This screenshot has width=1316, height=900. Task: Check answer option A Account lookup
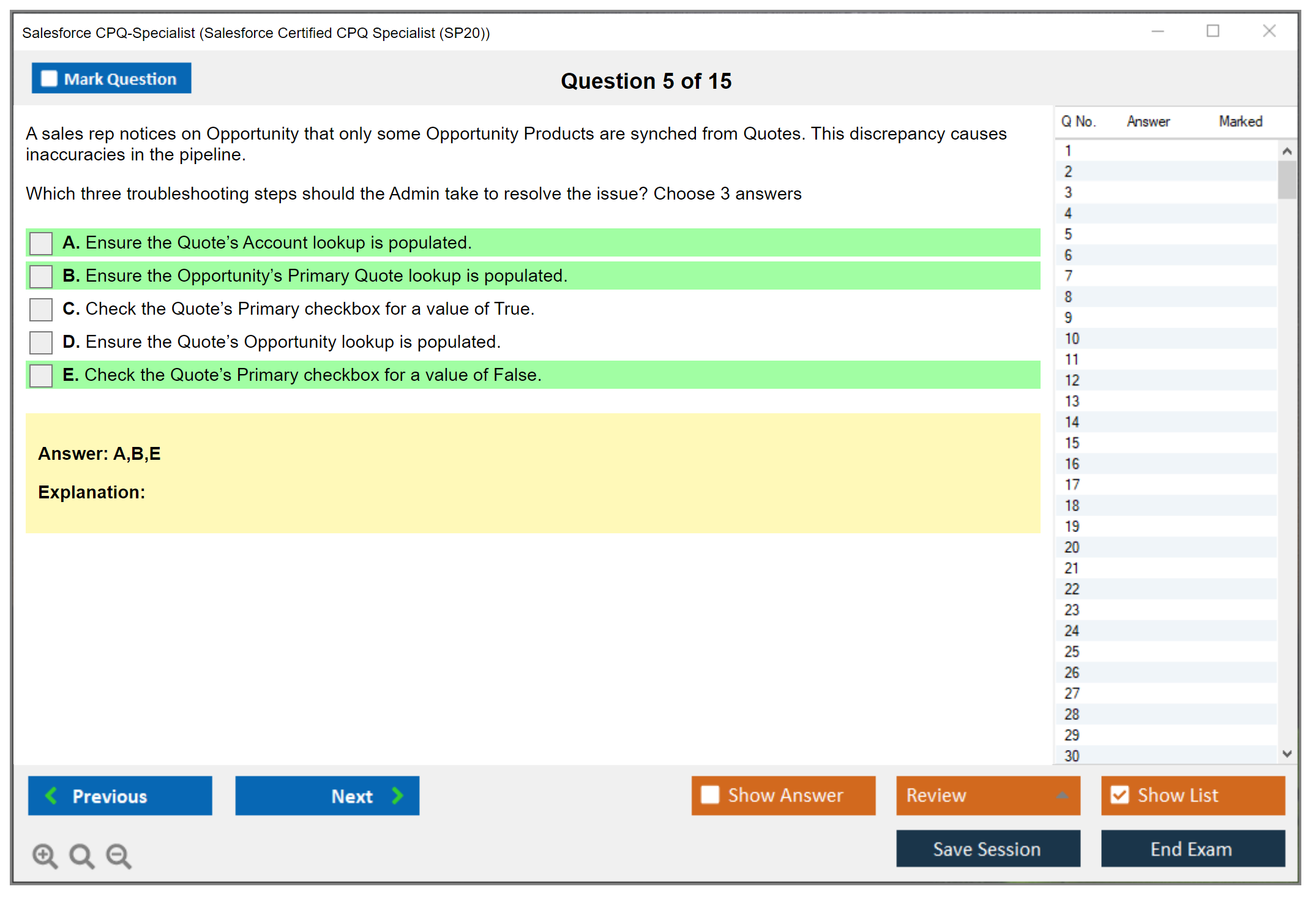(41, 243)
